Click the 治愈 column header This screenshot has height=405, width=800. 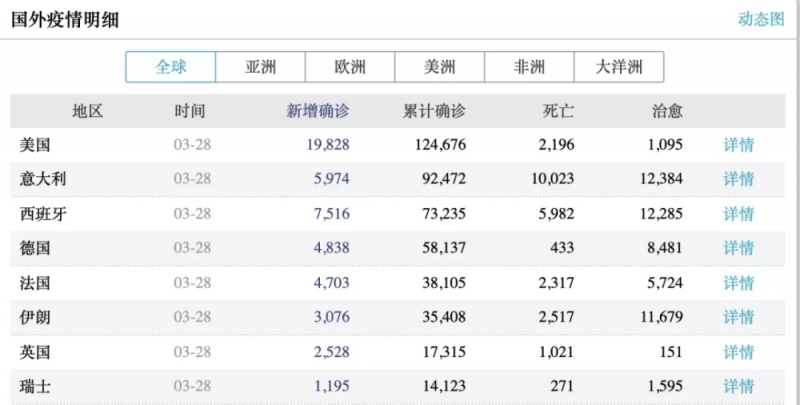click(667, 111)
